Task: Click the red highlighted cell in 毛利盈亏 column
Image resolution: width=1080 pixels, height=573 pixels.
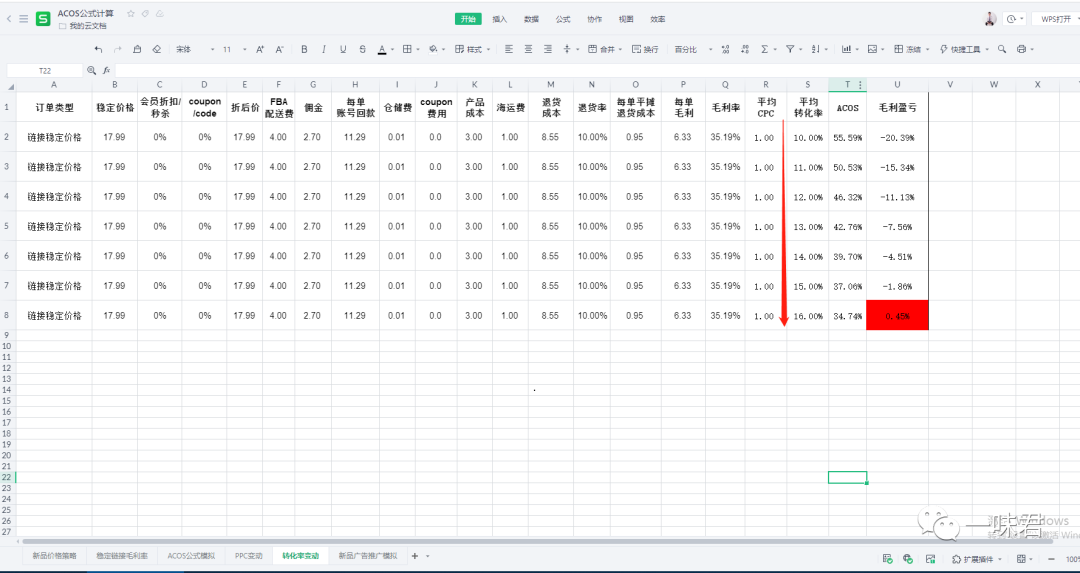Action: tap(897, 316)
